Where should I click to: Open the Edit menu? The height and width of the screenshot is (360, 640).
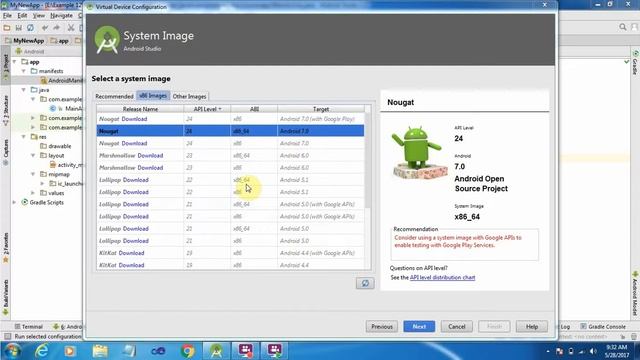click(x=22, y=16)
